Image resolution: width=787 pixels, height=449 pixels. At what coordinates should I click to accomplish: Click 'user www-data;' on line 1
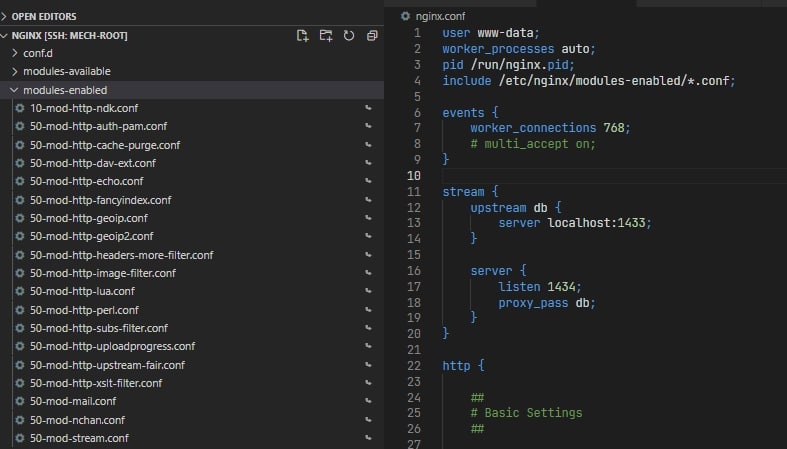491,33
